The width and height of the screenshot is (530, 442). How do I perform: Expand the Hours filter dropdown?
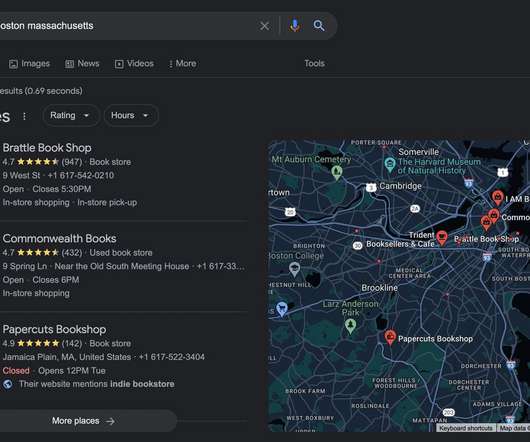coord(130,116)
